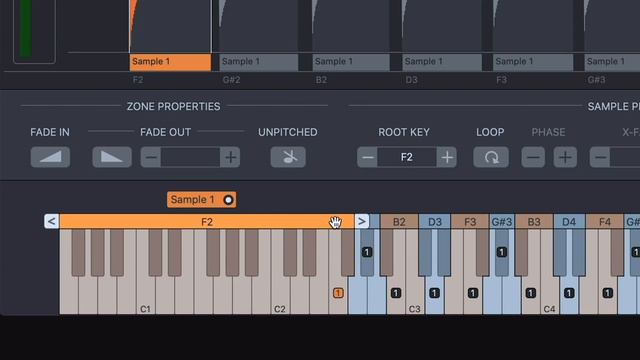Screen dimensions: 640x360
Task: Click the Root Key F2 value field
Action: click(x=407, y=157)
